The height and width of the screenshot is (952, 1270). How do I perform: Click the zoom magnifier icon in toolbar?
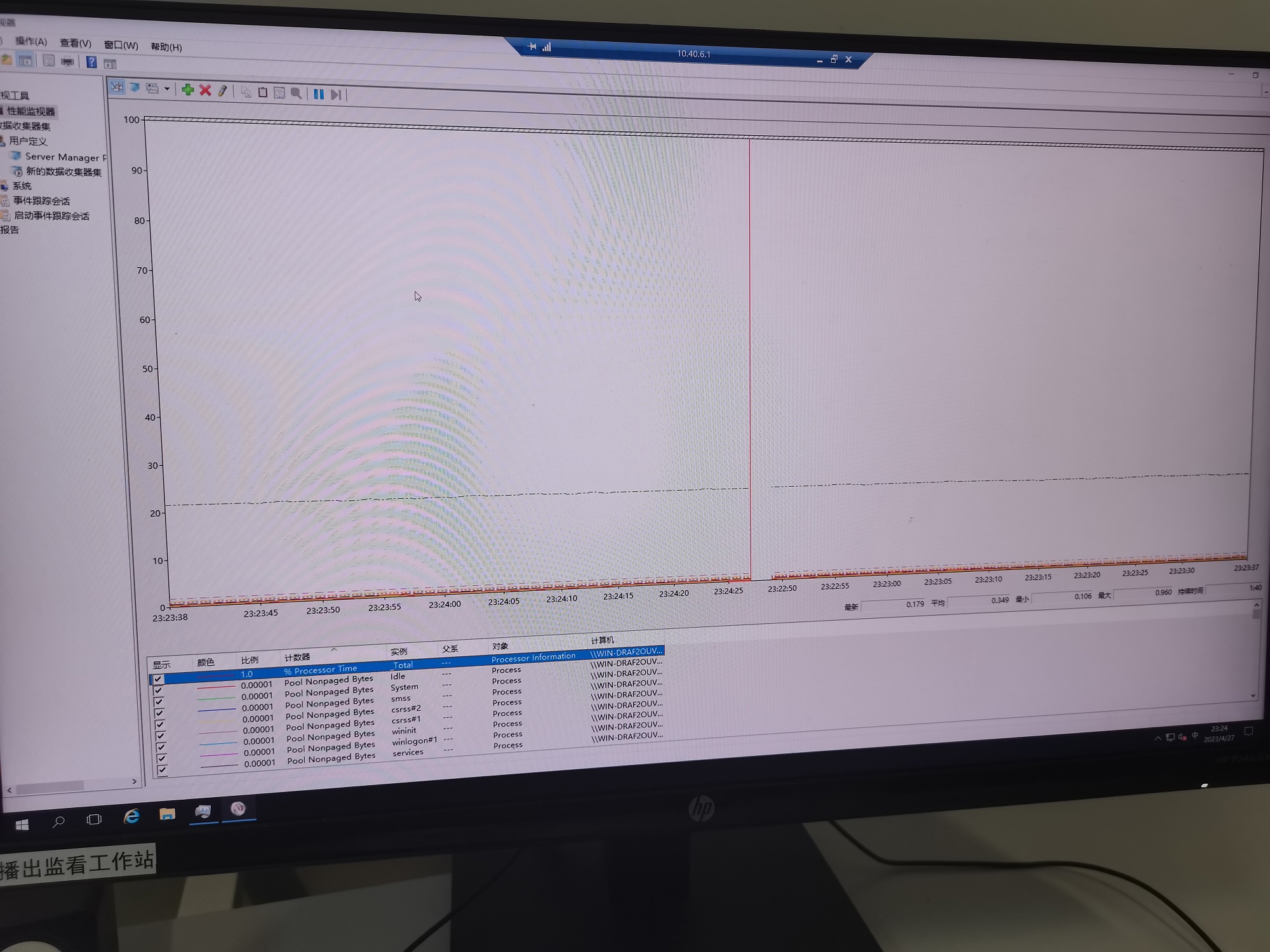[x=296, y=93]
